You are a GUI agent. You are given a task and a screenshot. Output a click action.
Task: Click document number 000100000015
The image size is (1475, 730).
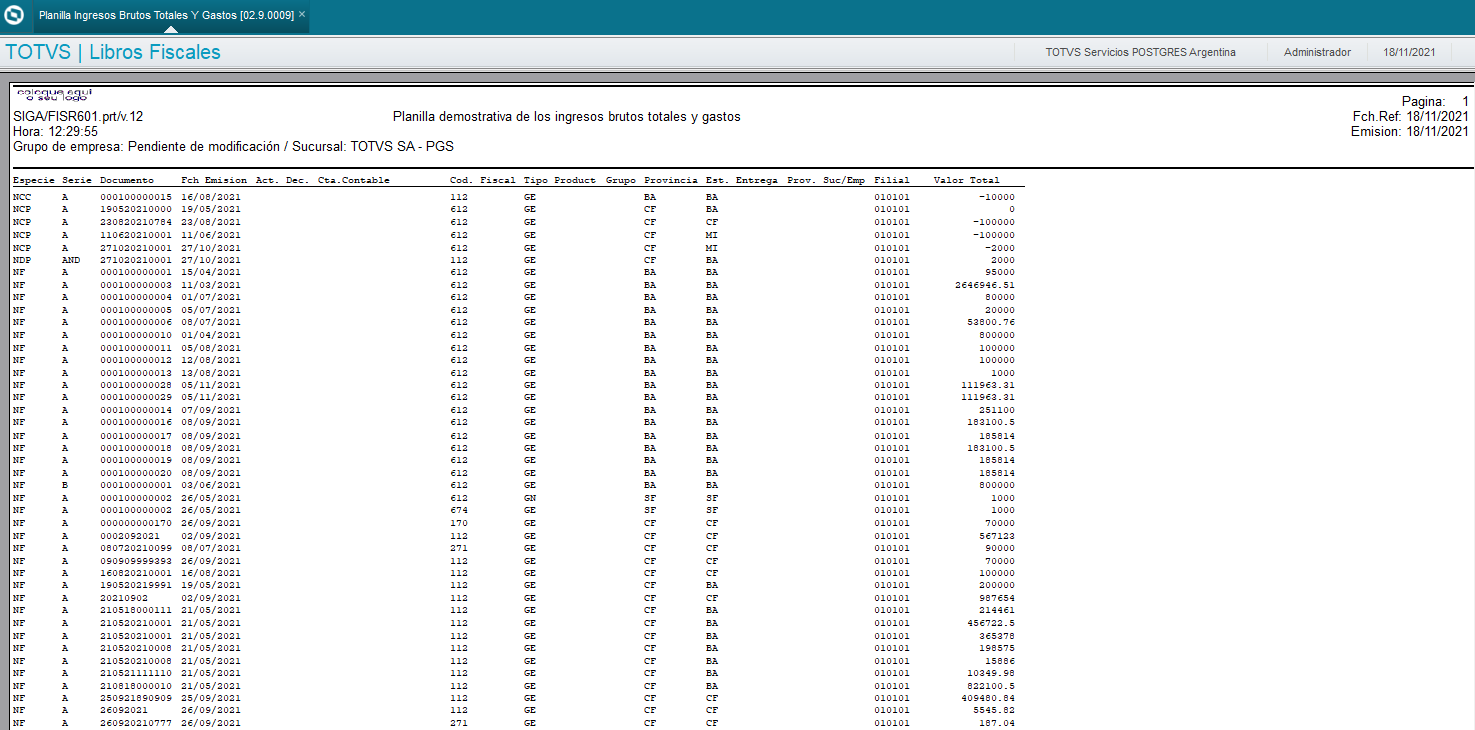point(136,197)
